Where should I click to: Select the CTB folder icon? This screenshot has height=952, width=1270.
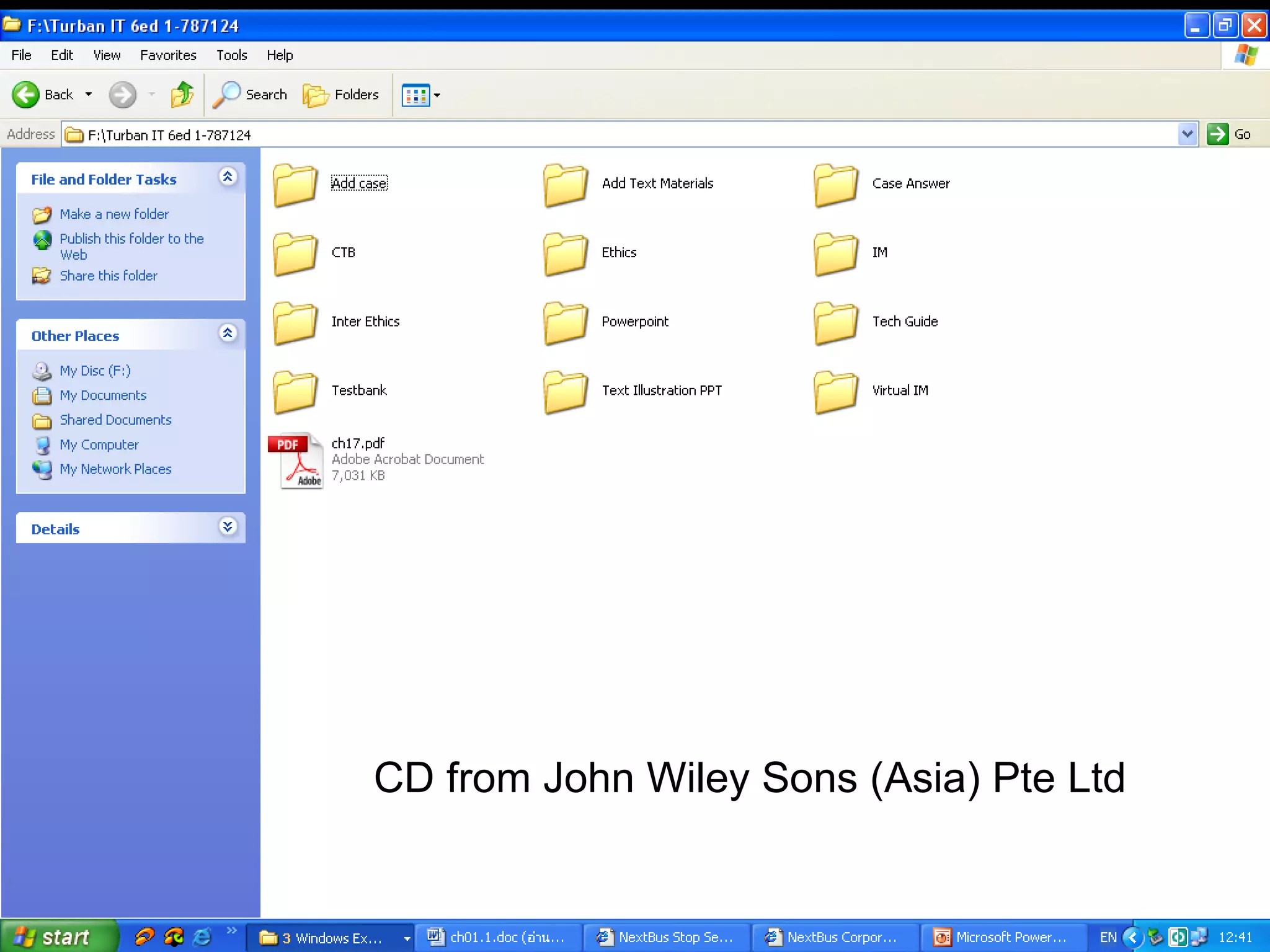295,253
